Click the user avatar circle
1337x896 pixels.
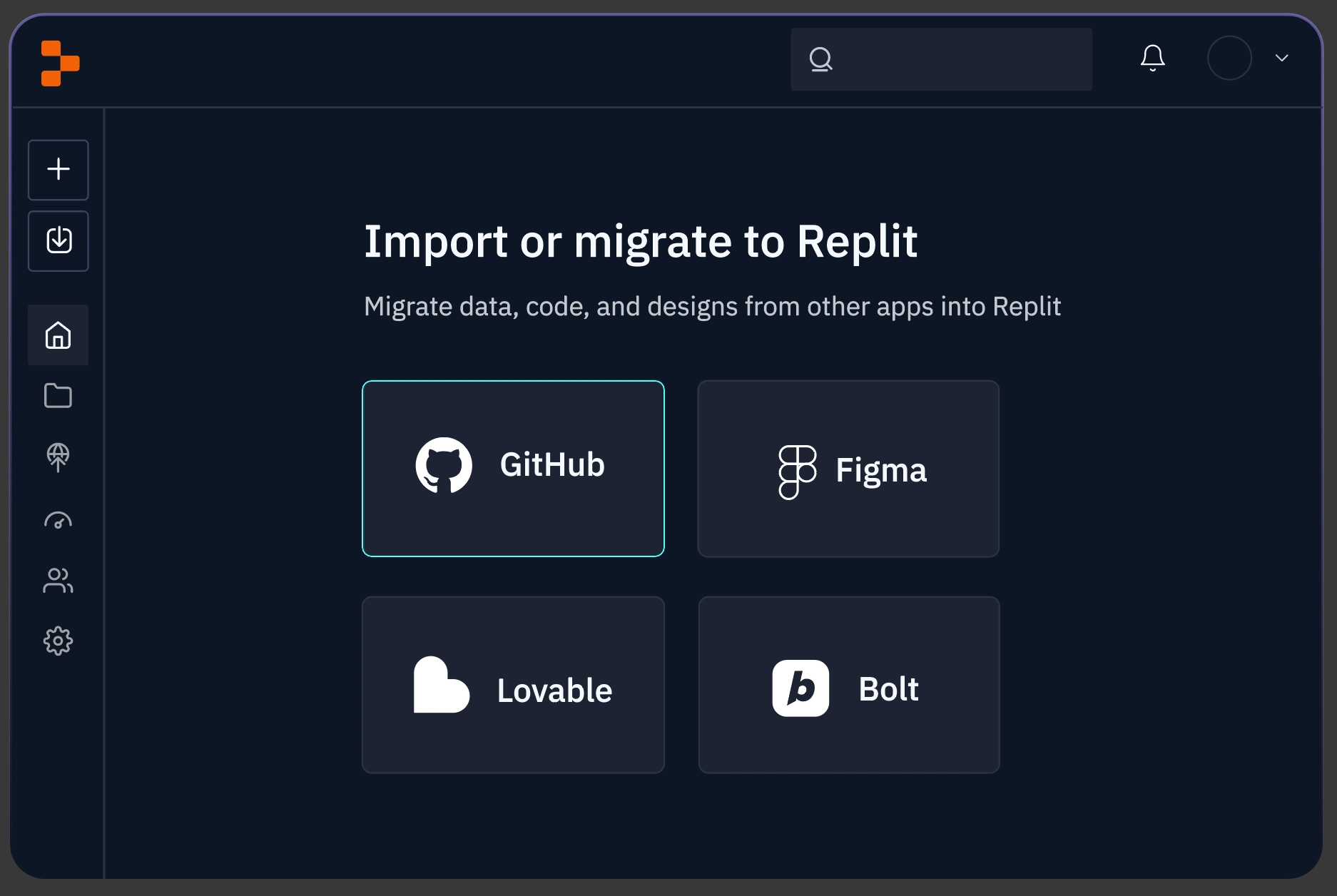(x=1229, y=58)
